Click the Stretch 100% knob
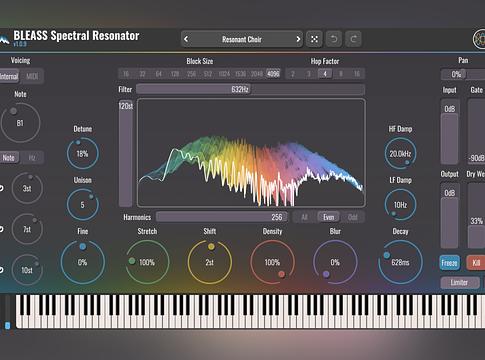This screenshot has width=485, height=360. (147, 262)
